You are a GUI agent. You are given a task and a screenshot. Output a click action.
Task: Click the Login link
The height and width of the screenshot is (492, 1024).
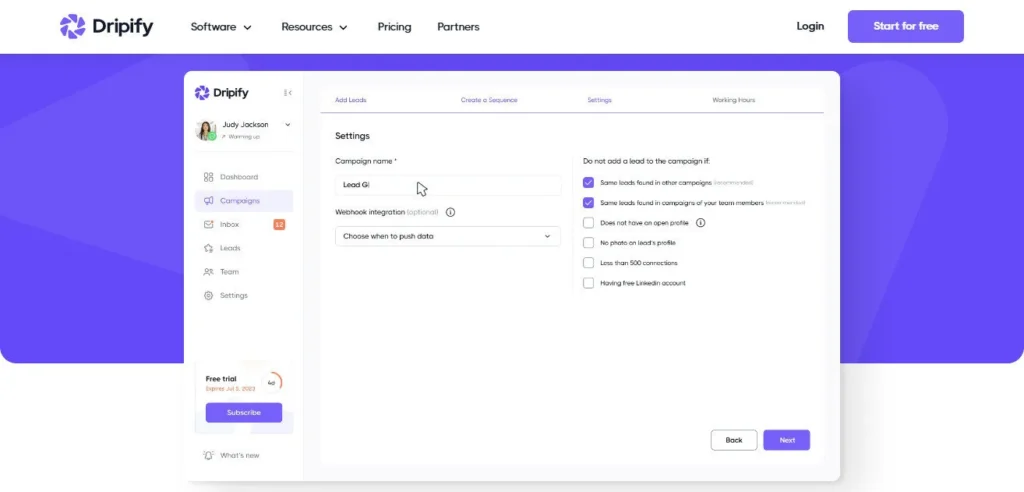pyautogui.click(x=810, y=26)
